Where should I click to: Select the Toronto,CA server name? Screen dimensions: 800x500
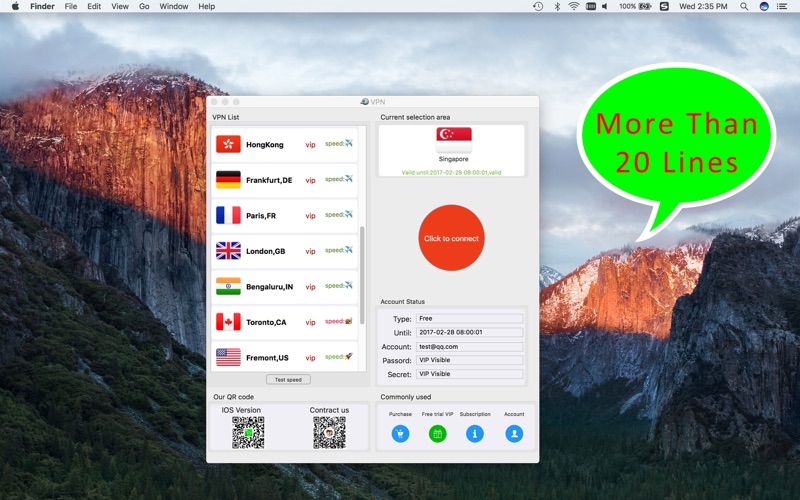pyautogui.click(x=266, y=322)
